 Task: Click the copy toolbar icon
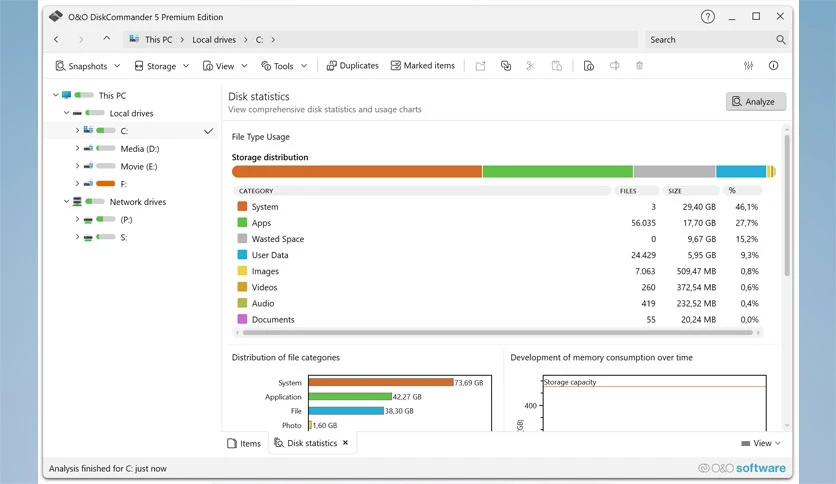(505, 66)
